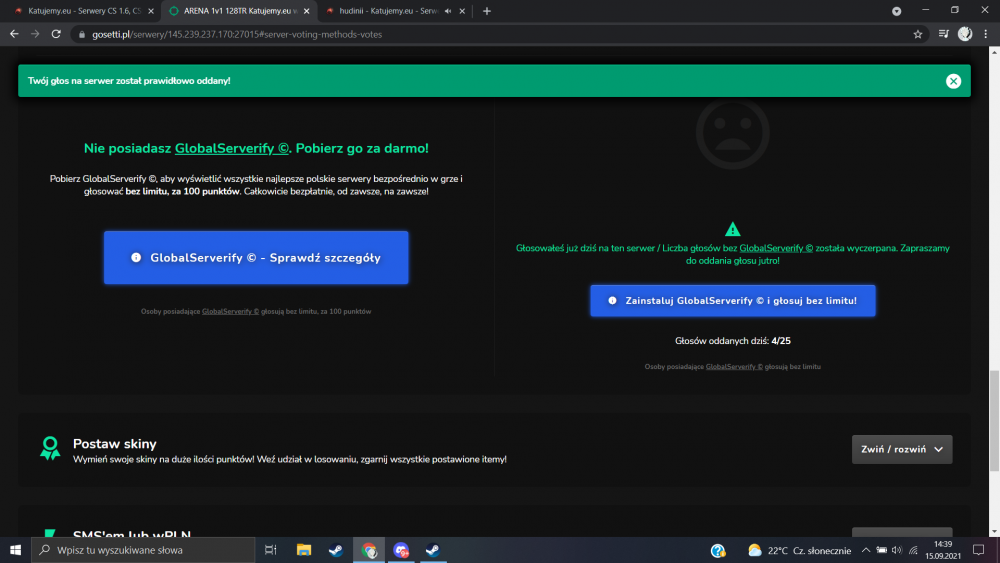Viewport: 1000px width, 563px height.
Task: Open GlobalServerify link below votes counter
Action: coord(734,367)
